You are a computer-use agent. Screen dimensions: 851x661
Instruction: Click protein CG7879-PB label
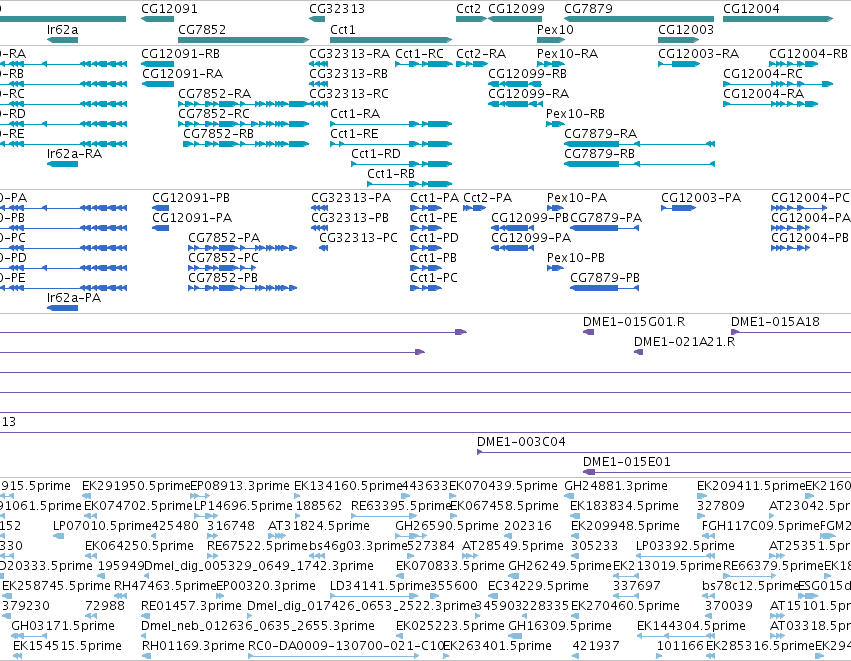coord(605,278)
